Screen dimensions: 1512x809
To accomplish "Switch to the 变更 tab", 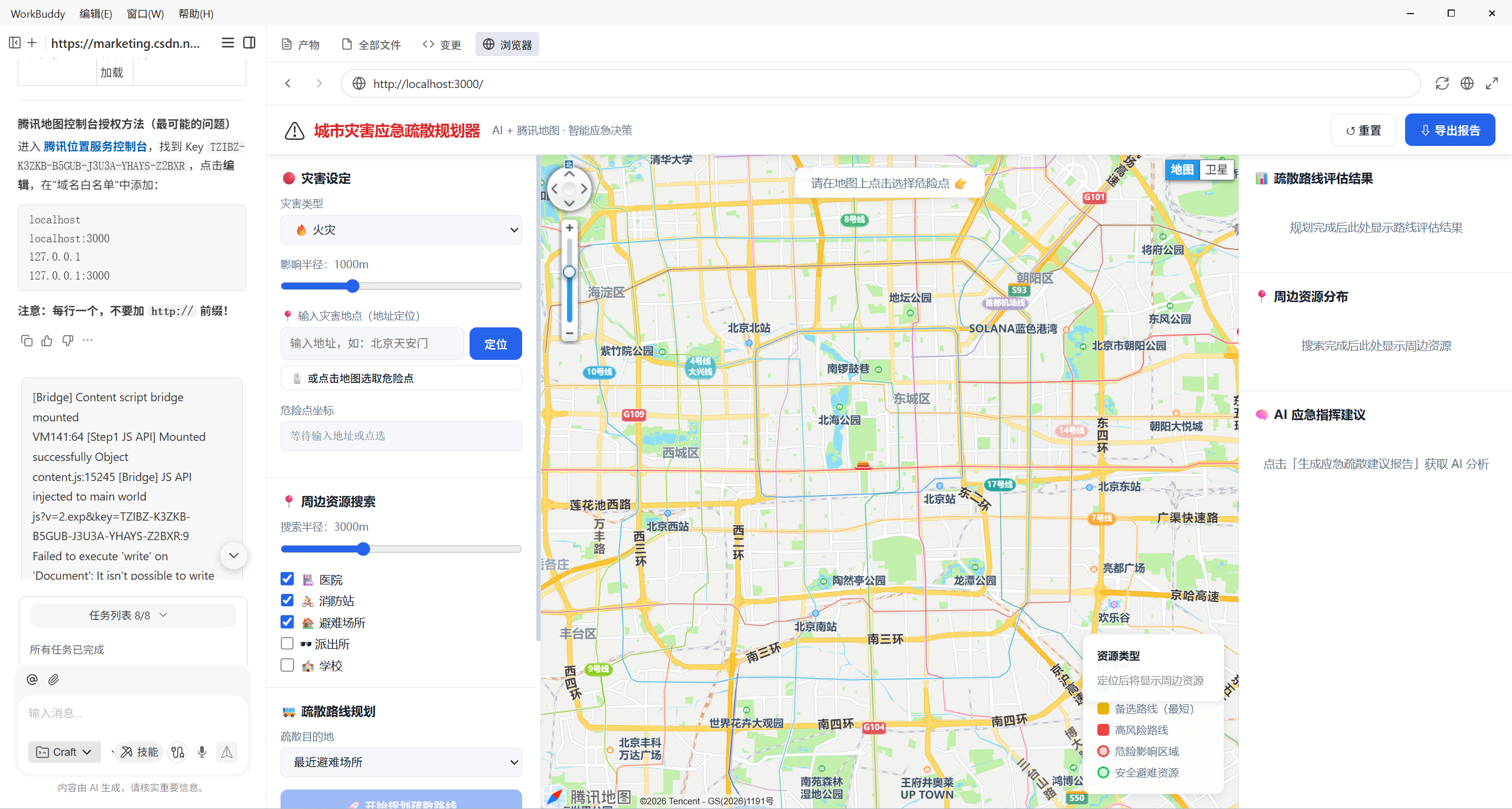I will pos(442,44).
